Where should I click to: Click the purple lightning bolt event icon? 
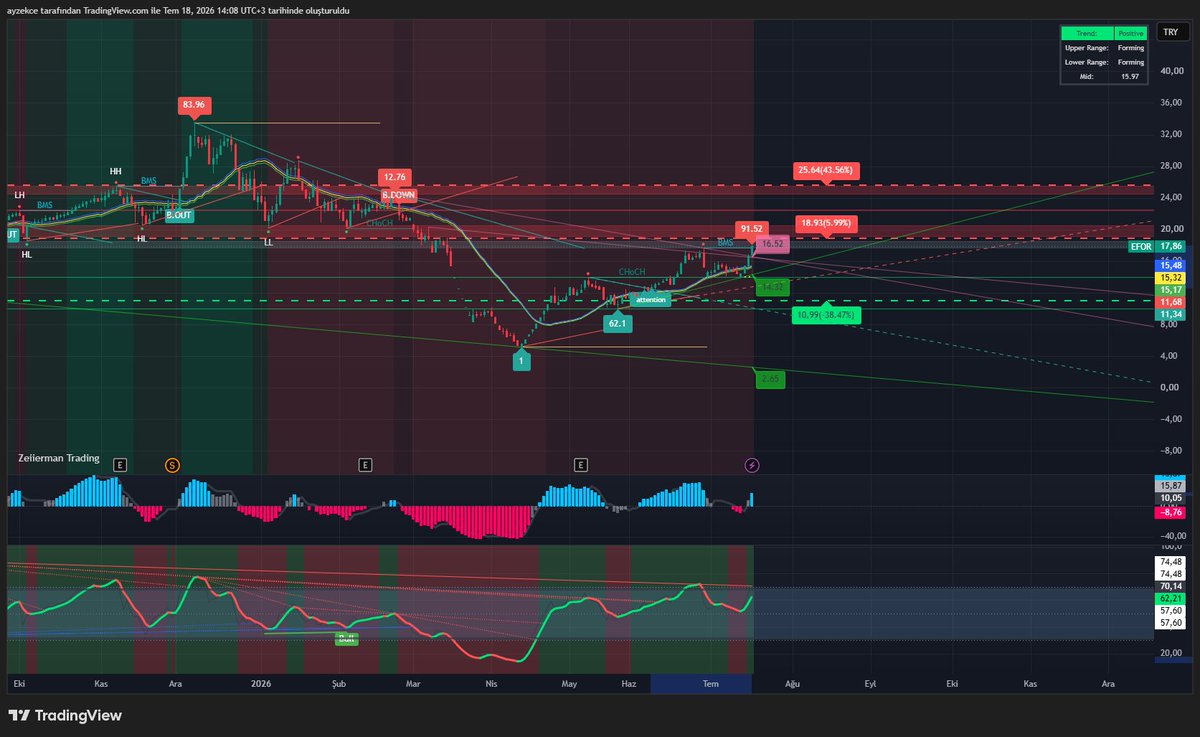point(752,465)
